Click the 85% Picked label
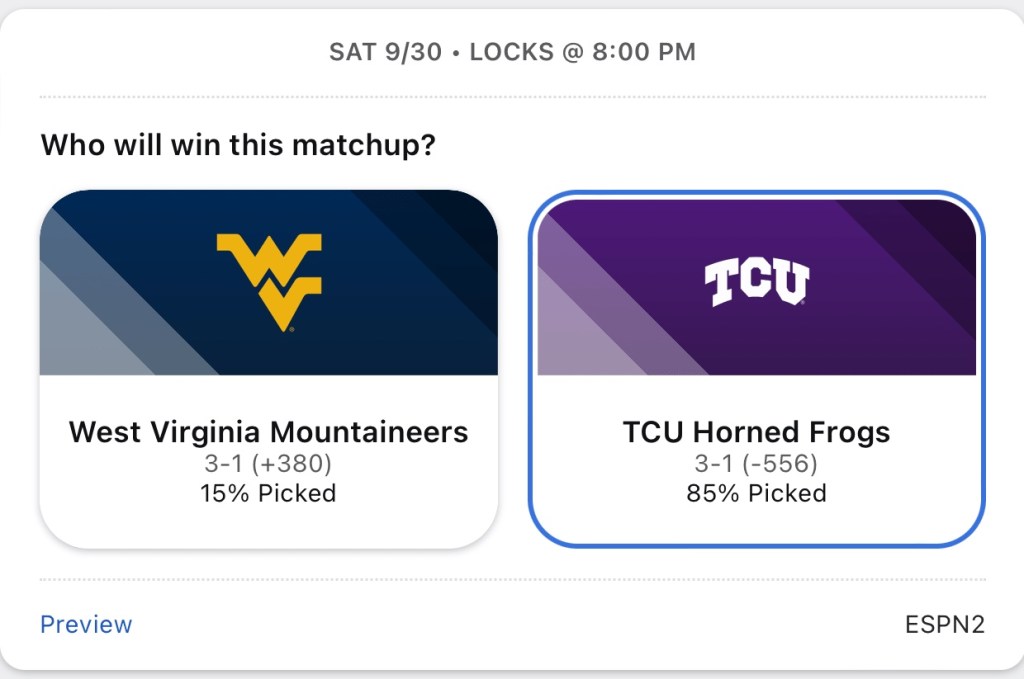Screen dimensions: 1024x679 [756, 493]
